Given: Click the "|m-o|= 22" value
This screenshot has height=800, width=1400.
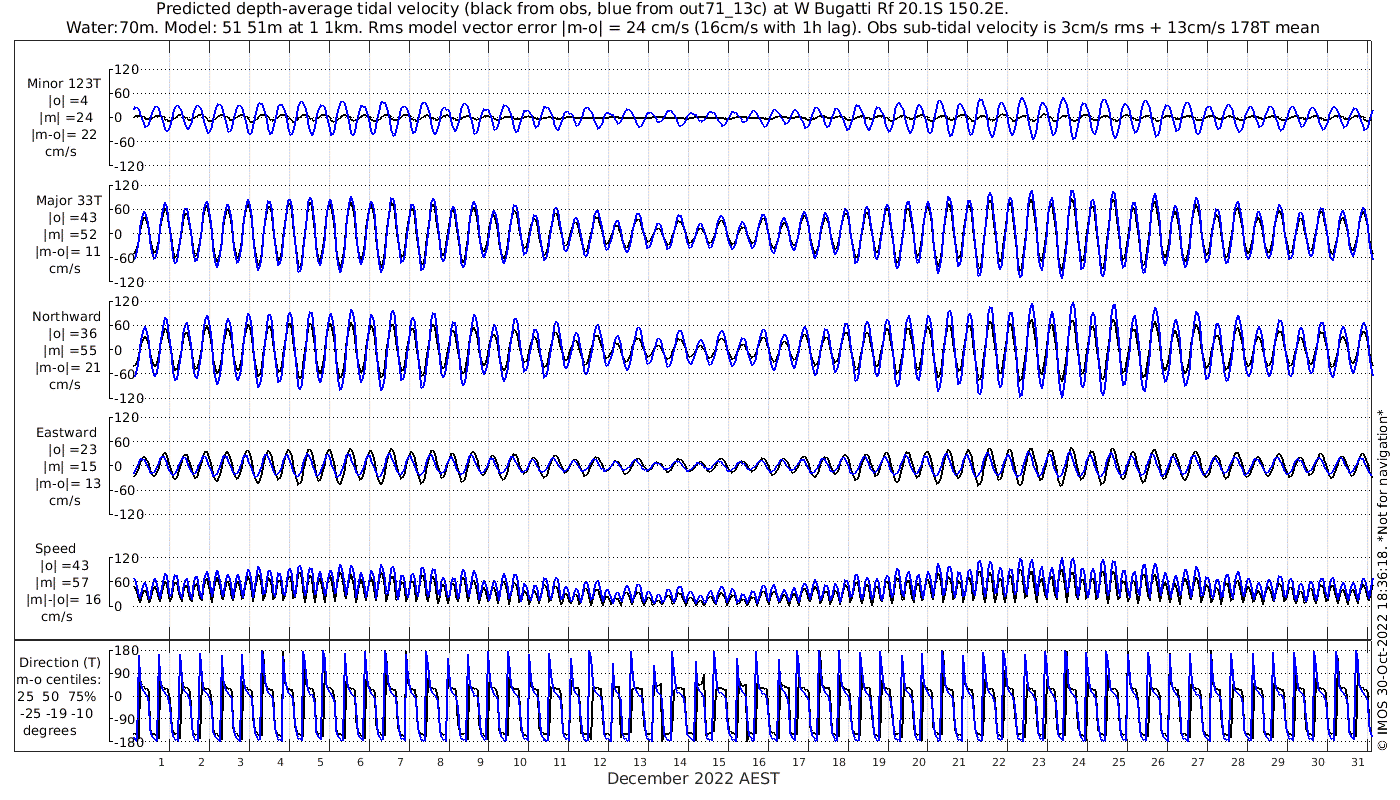Looking at the screenshot, I should coord(64,135).
